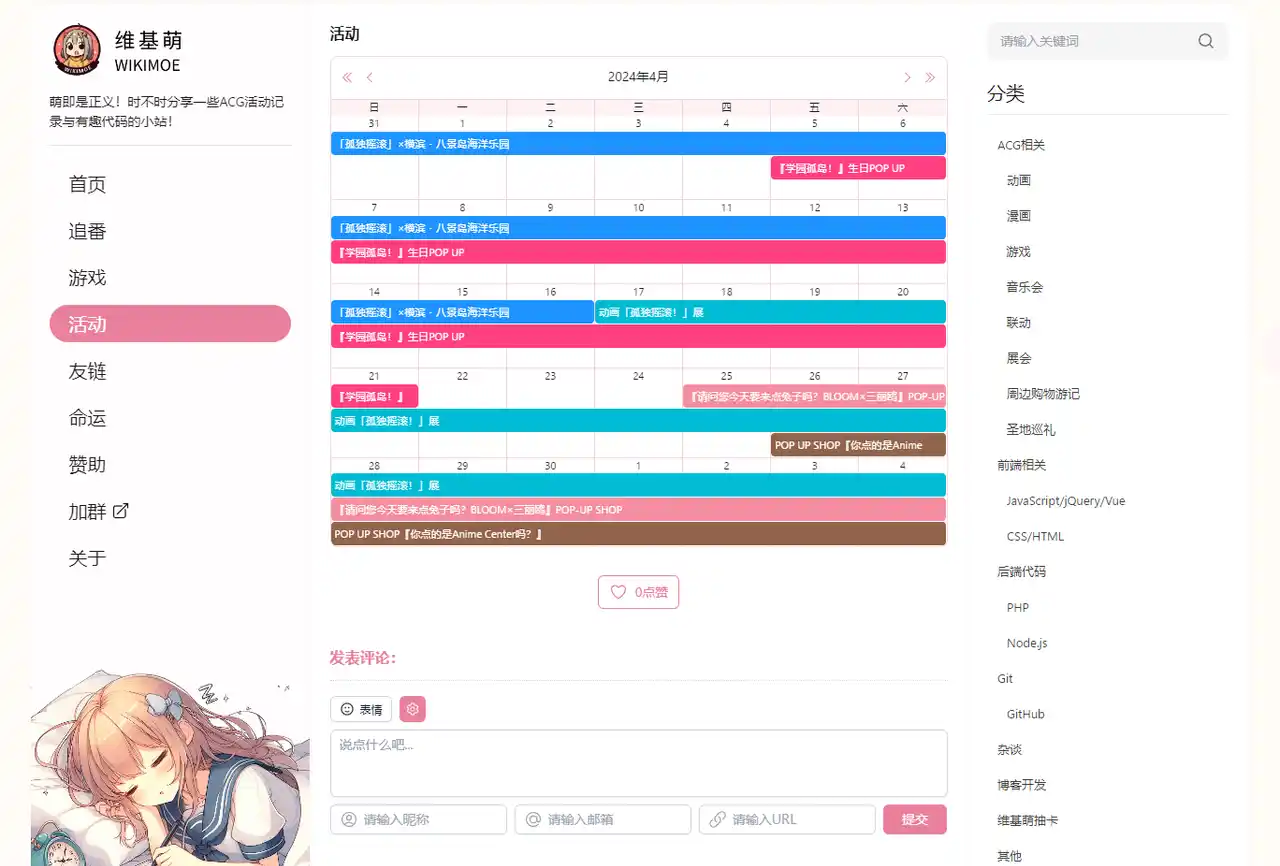This screenshot has width=1280, height=866.
Task: Select 友链 from the left navigation
Action: [87, 371]
